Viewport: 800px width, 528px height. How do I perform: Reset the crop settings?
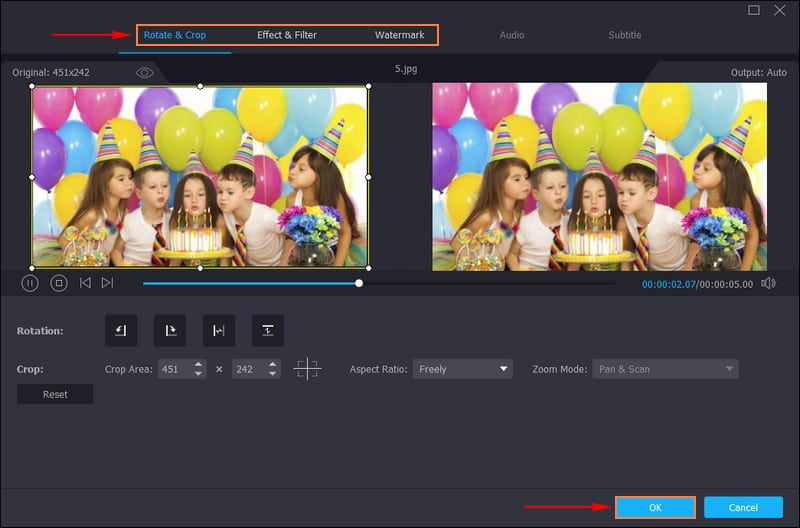pyautogui.click(x=55, y=394)
